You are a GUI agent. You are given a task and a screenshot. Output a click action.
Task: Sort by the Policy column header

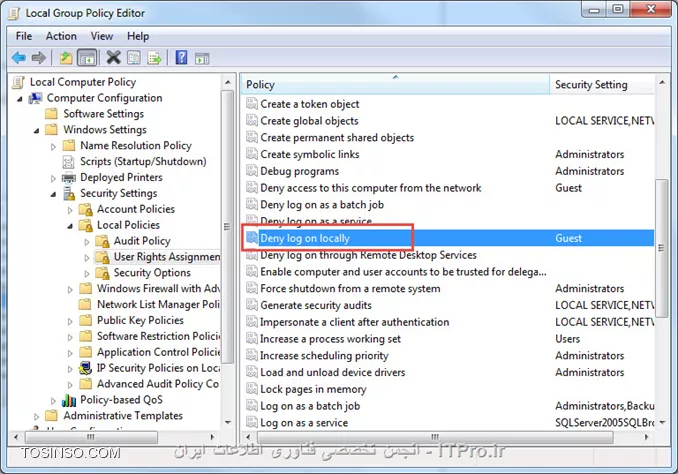[395, 84]
